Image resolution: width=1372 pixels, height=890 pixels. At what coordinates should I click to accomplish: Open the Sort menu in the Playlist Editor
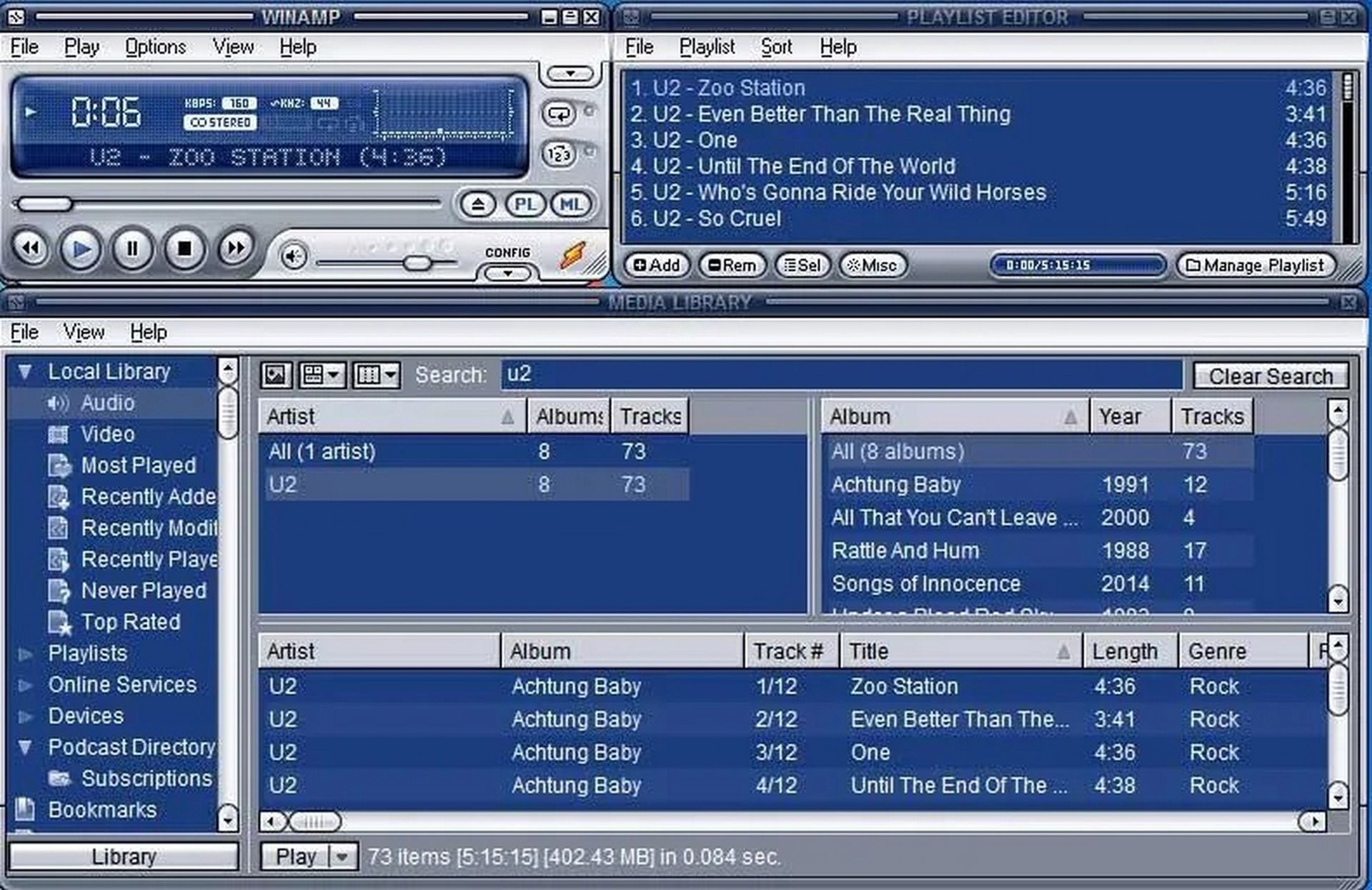coord(776,46)
